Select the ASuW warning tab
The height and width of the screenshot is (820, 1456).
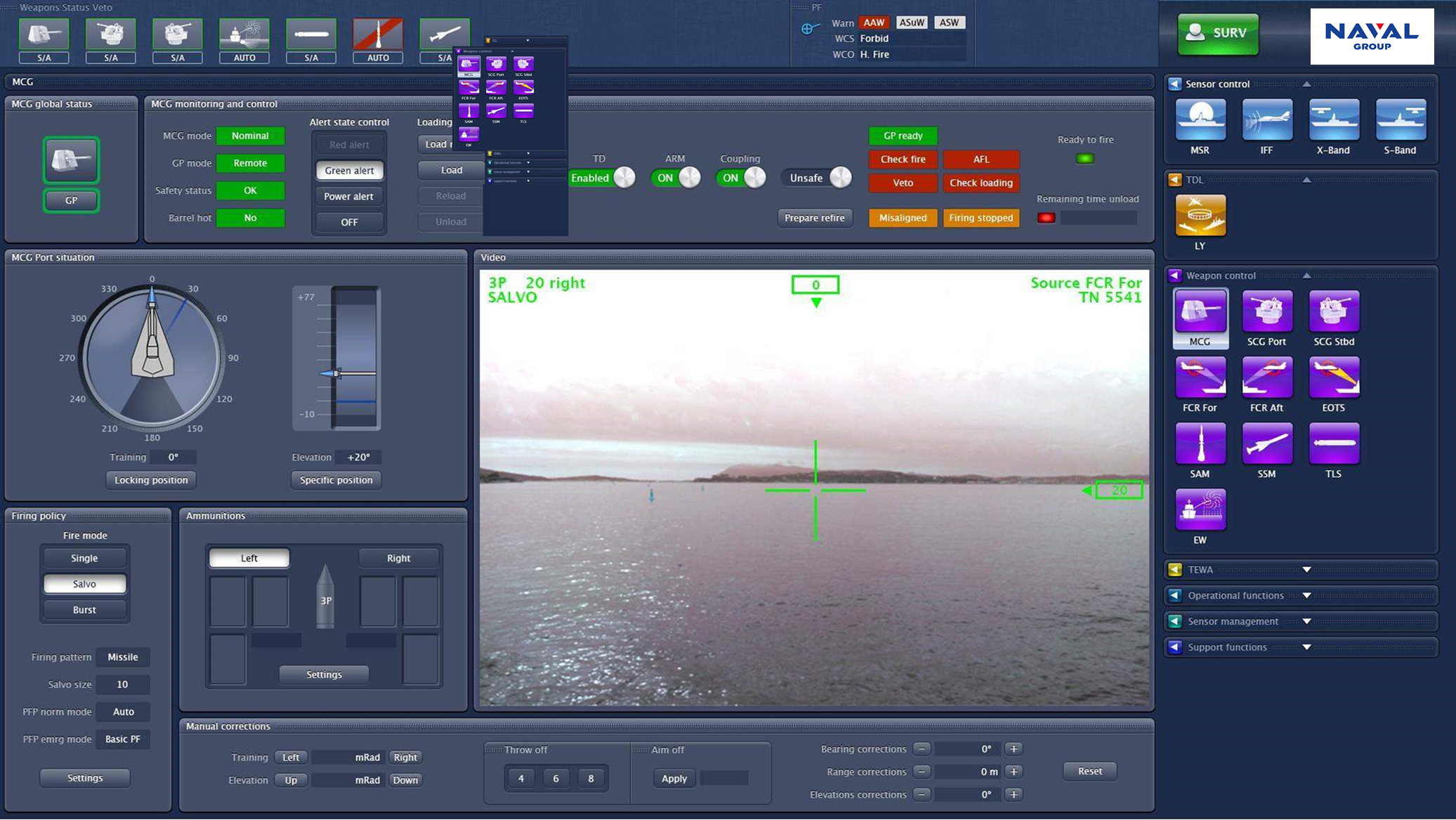coord(911,22)
